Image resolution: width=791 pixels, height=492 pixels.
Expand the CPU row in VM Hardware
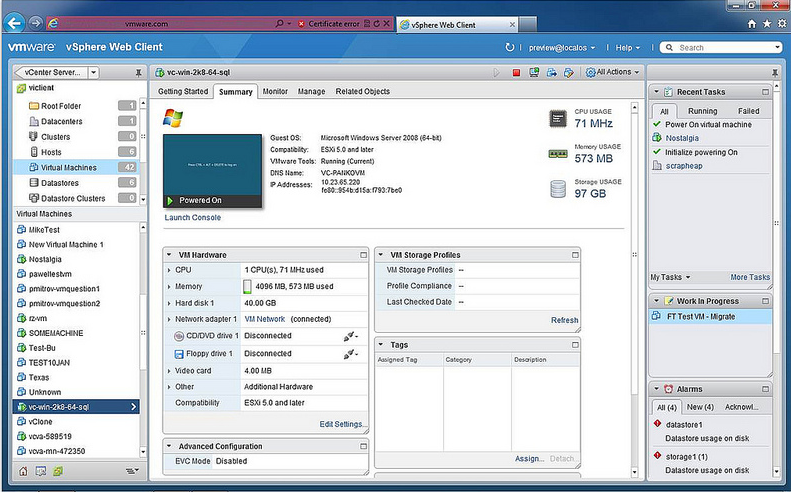[x=169, y=270]
